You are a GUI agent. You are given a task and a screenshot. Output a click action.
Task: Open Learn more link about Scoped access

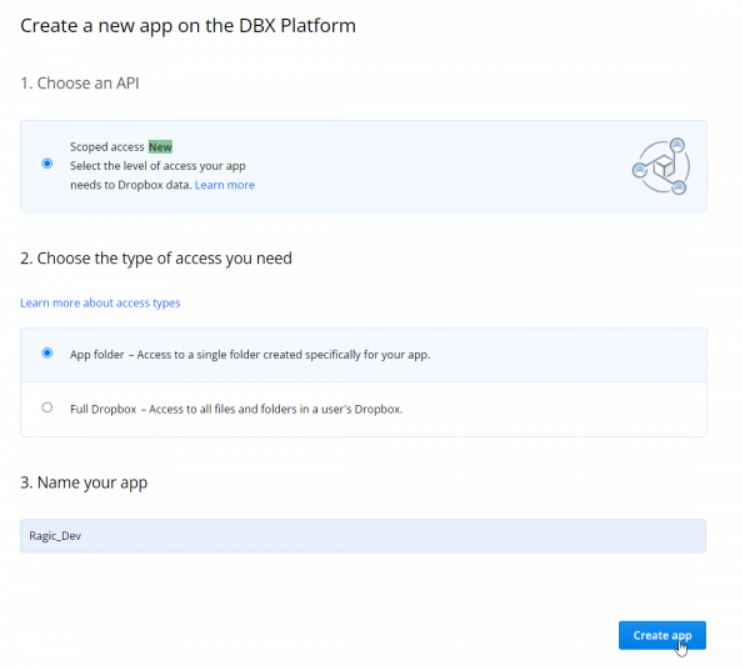click(x=224, y=185)
